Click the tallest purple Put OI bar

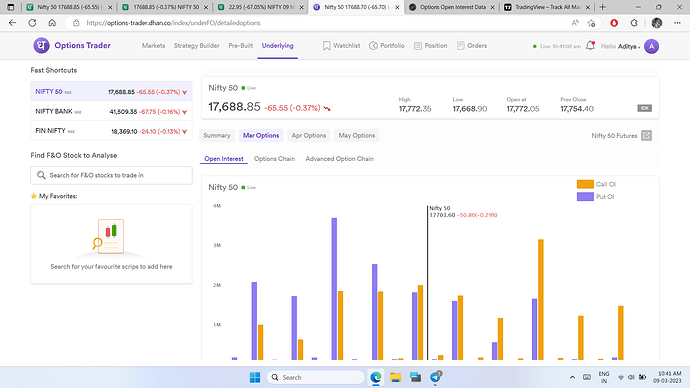coord(334,289)
